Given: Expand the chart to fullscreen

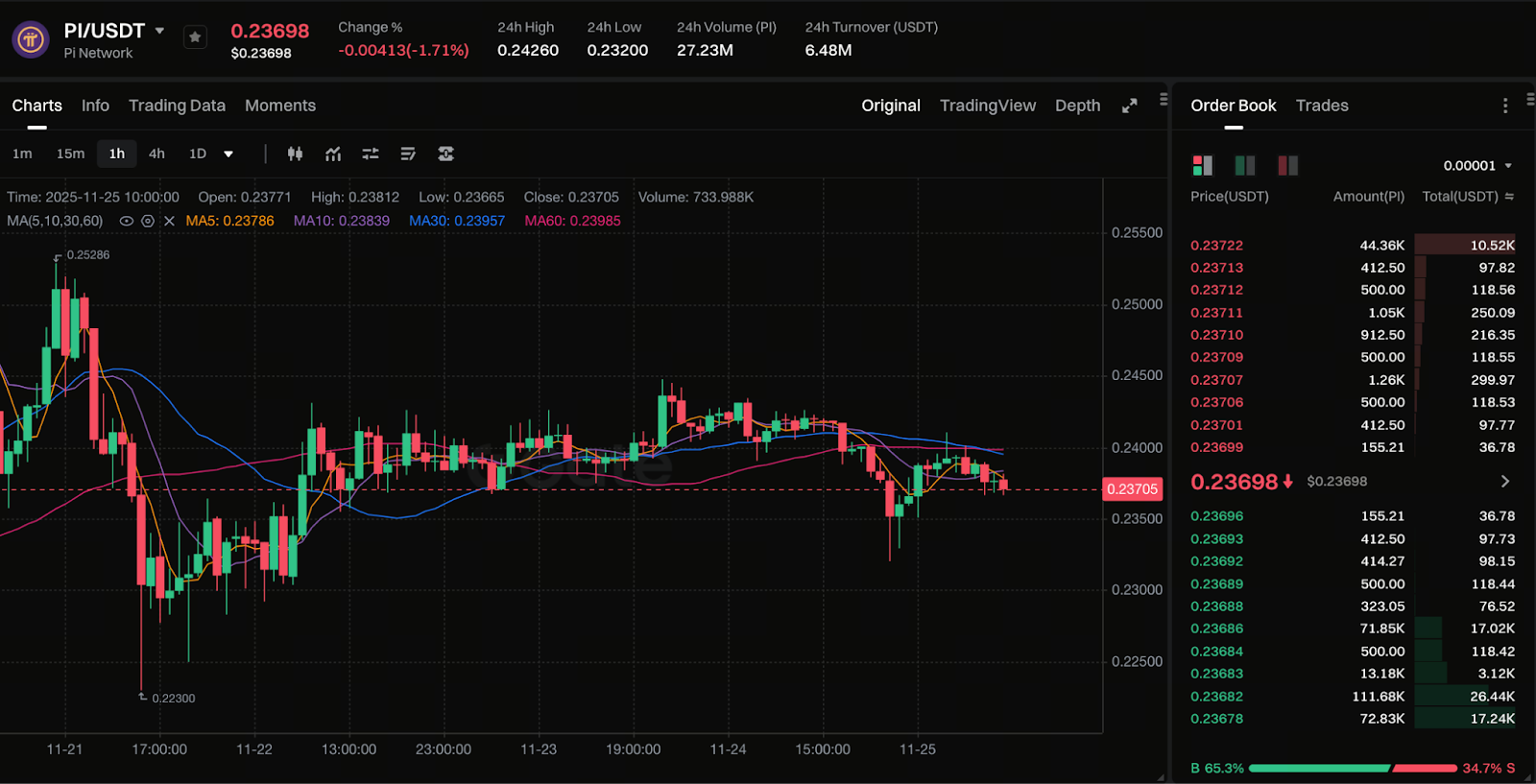Looking at the screenshot, I should pyautogui.click(x=1130, y=106).
